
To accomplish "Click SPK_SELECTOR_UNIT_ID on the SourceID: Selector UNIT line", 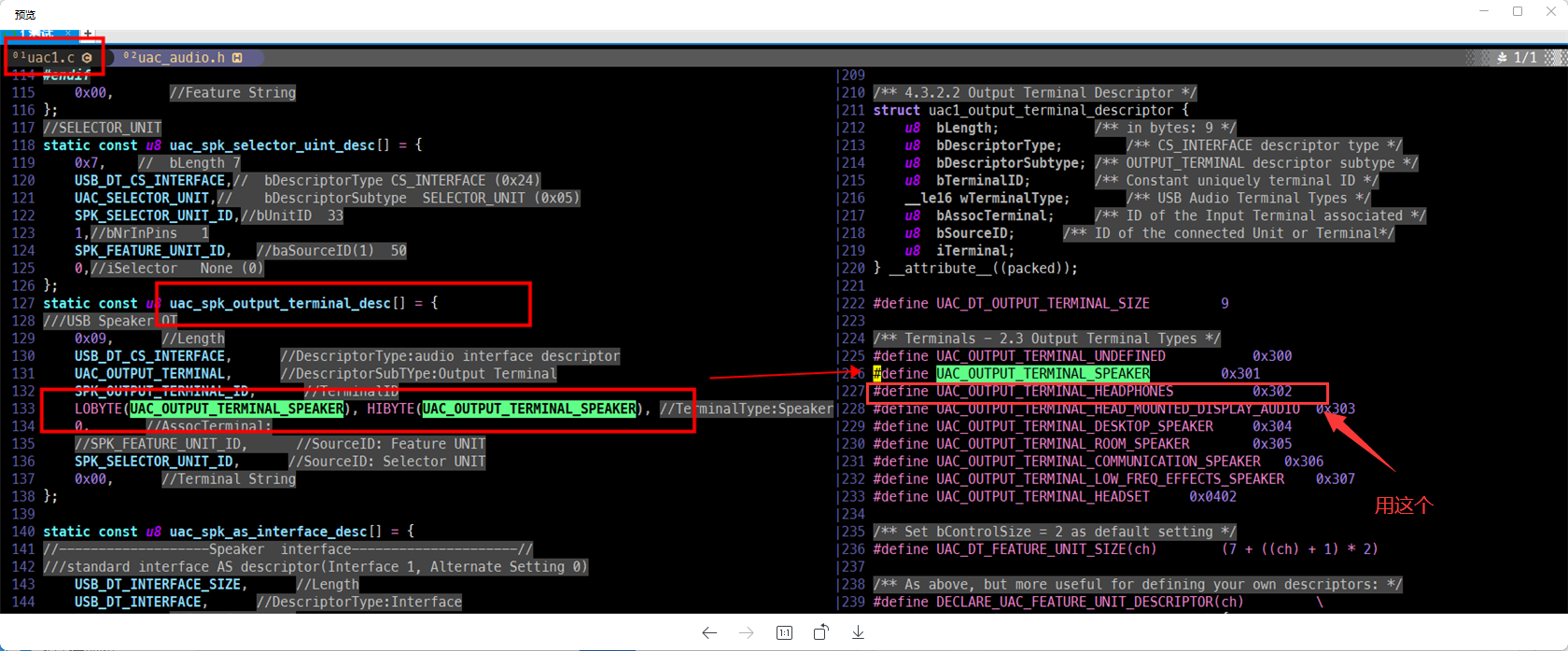I will point(154,461).
